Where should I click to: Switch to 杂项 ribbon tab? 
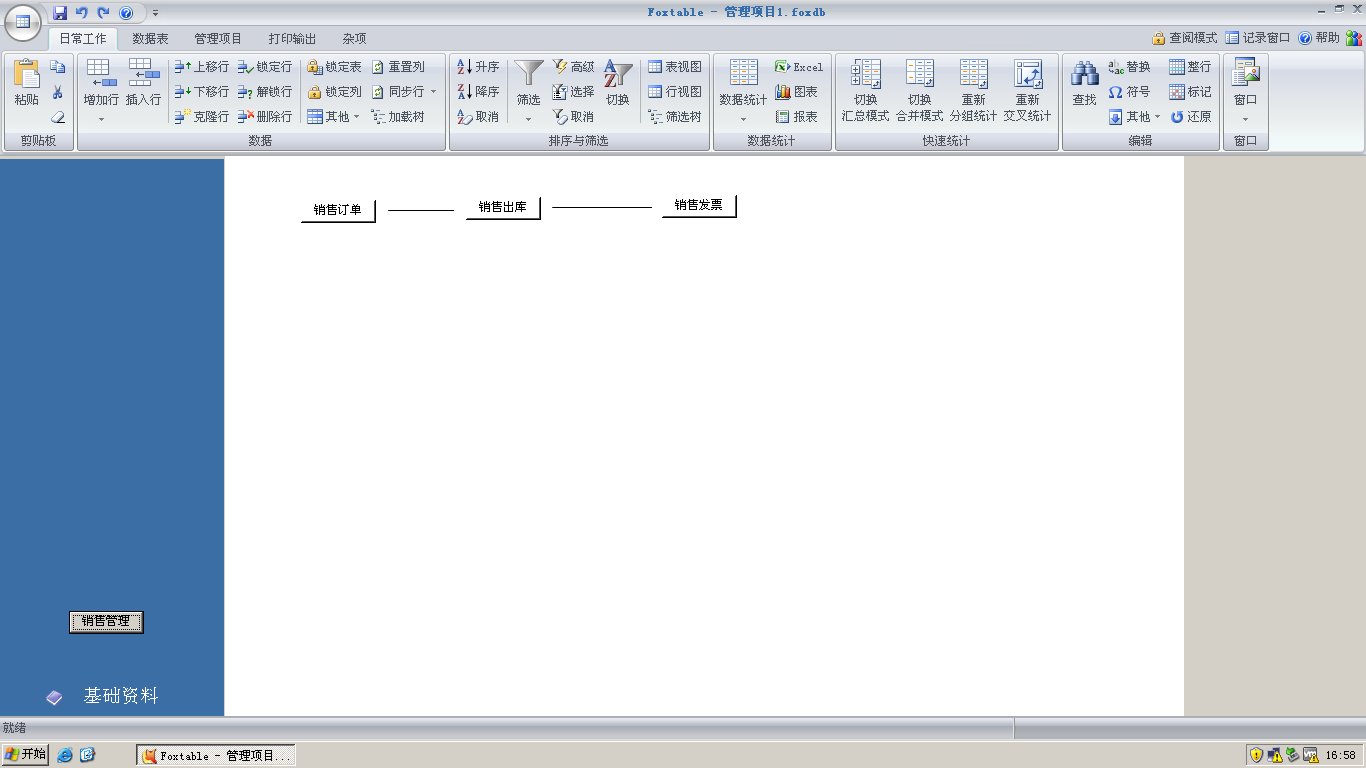click(x=354, y=39)
